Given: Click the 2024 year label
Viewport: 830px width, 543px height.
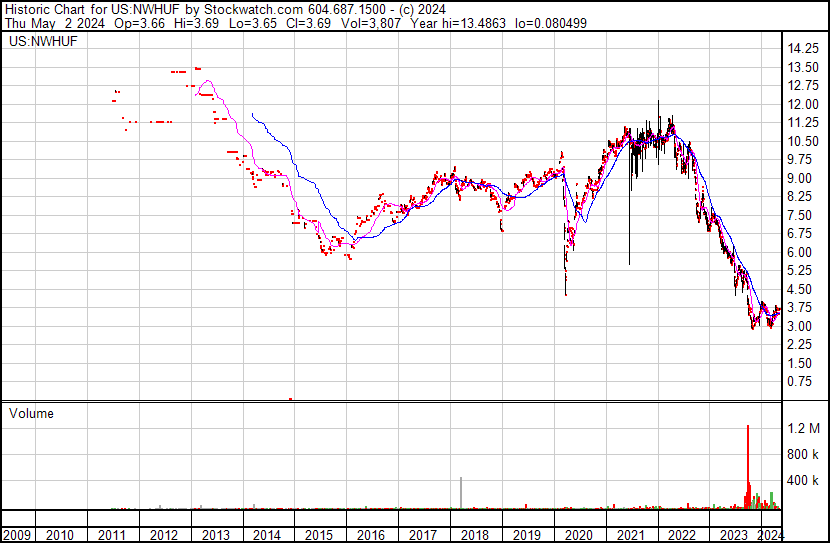Looking at the screenshot, I should click(771, 535).
